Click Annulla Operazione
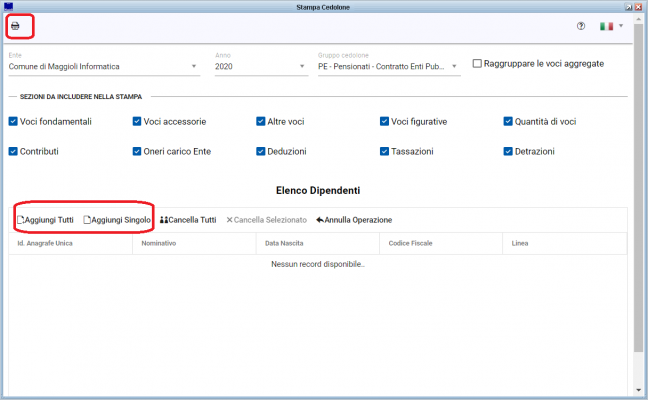Image resolution: width=648 pixels, height=400 pixels. 354,220
